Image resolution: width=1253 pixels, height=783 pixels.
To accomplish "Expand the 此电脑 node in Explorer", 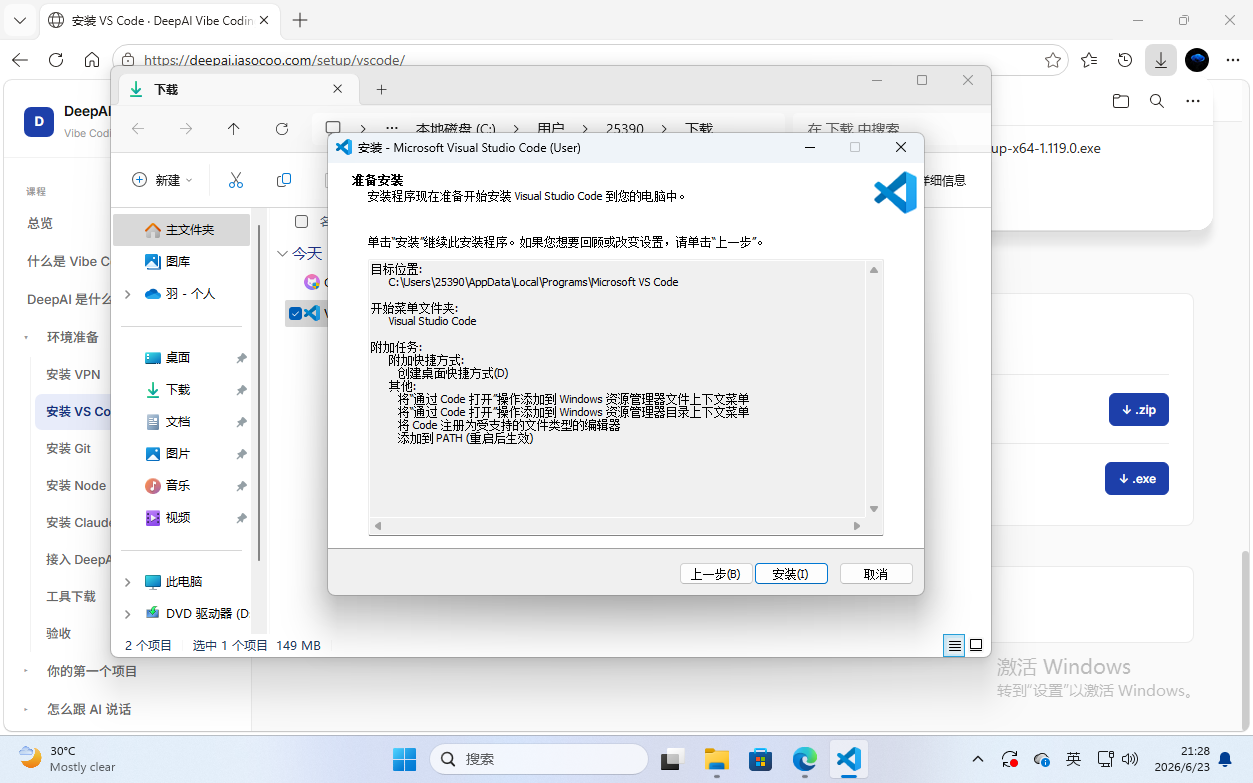I will pyautogui.click(x=127, y=582).
